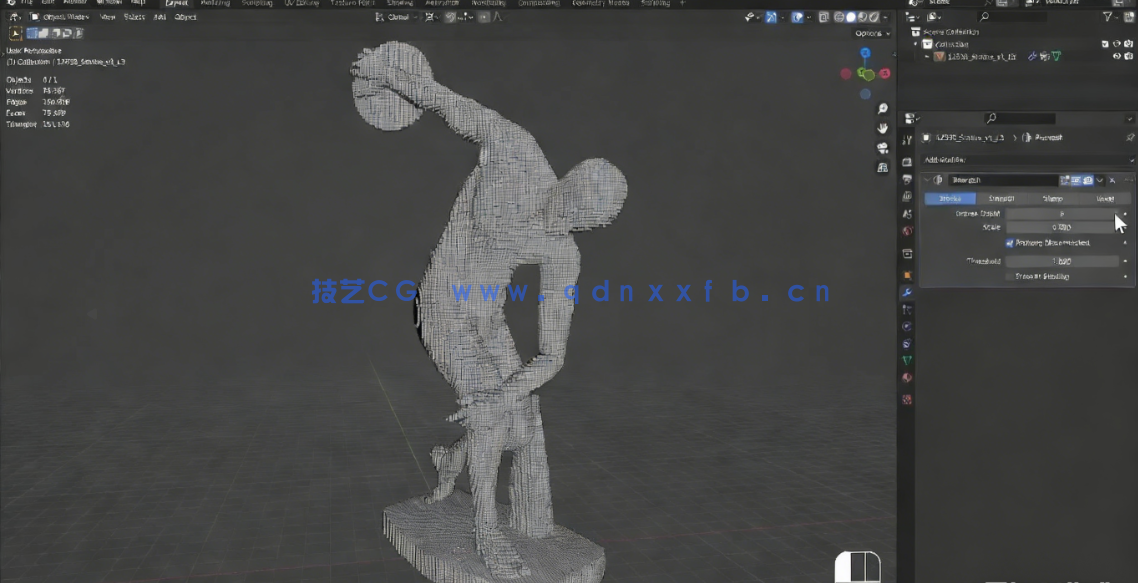The width and height of the screenshot is (1138, 583).
Task: Select the Voxel mode in the Remesh modifier
Action: tap(1105, 198)
